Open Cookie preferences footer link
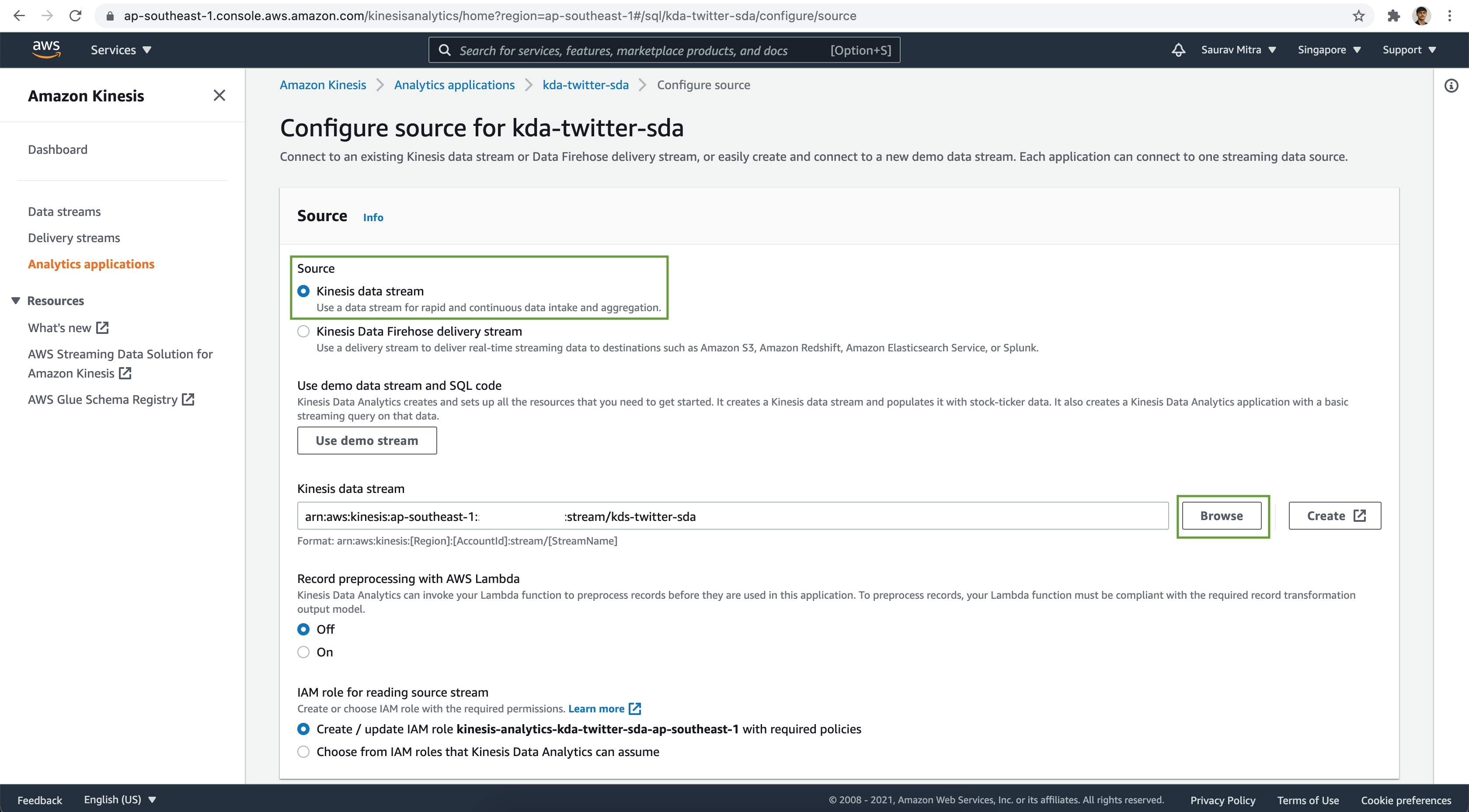 [1406, 800]
